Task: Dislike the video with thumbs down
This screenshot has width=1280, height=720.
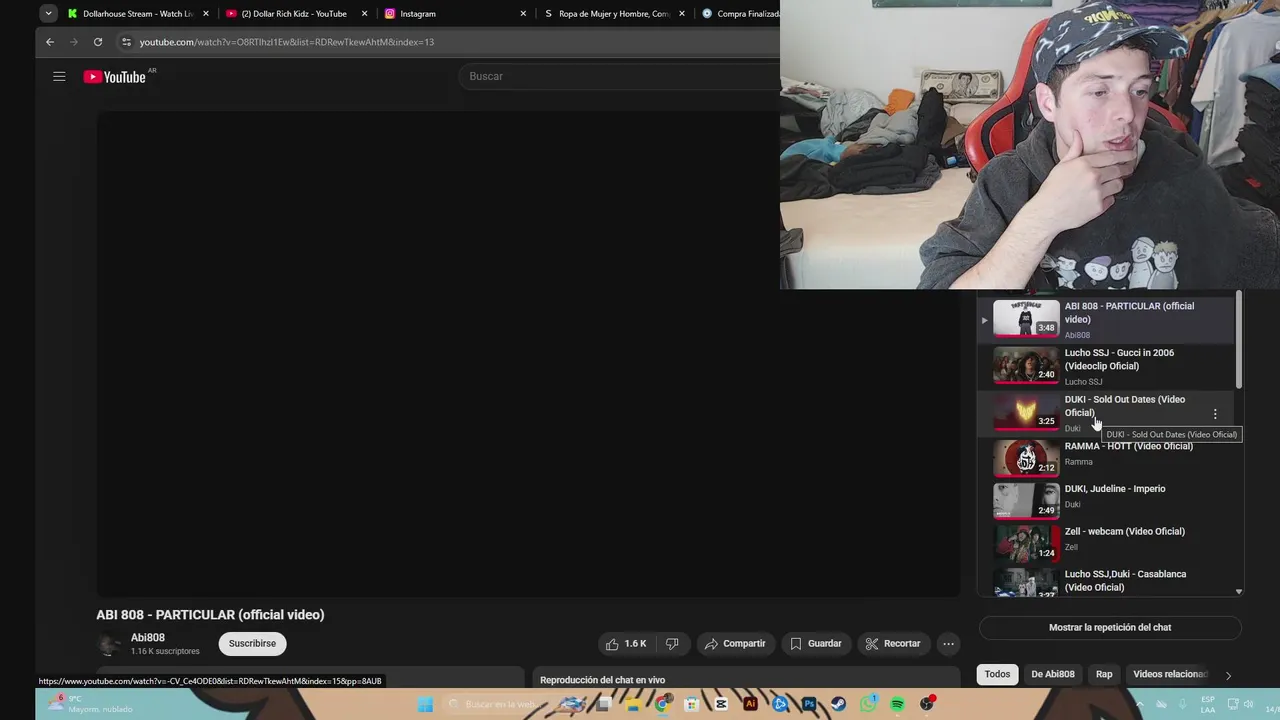Action: (x=672, y=644)
